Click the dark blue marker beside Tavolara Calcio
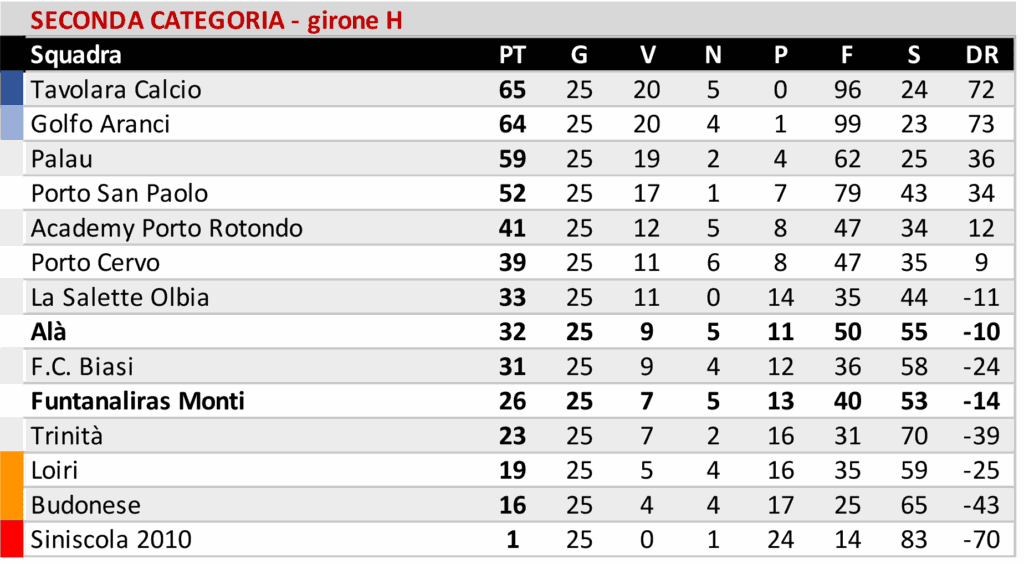Image resolution: width=1024 pixels, height=564 pixels. pyautogui.click(x=11, y=89)
